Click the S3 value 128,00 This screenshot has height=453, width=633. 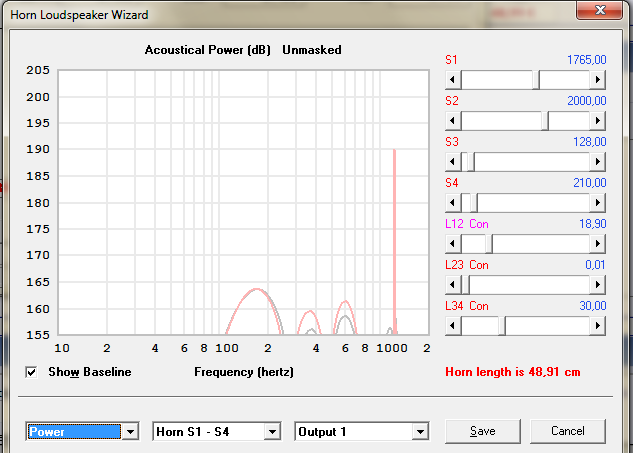(590, 142)
